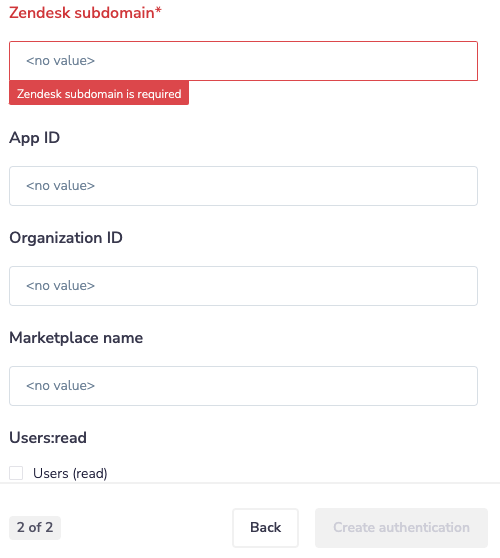The width and height of the screenshot is (500, 558).
Task: Click the 2 of 2 step indicator
Action: tap(35, 528)
